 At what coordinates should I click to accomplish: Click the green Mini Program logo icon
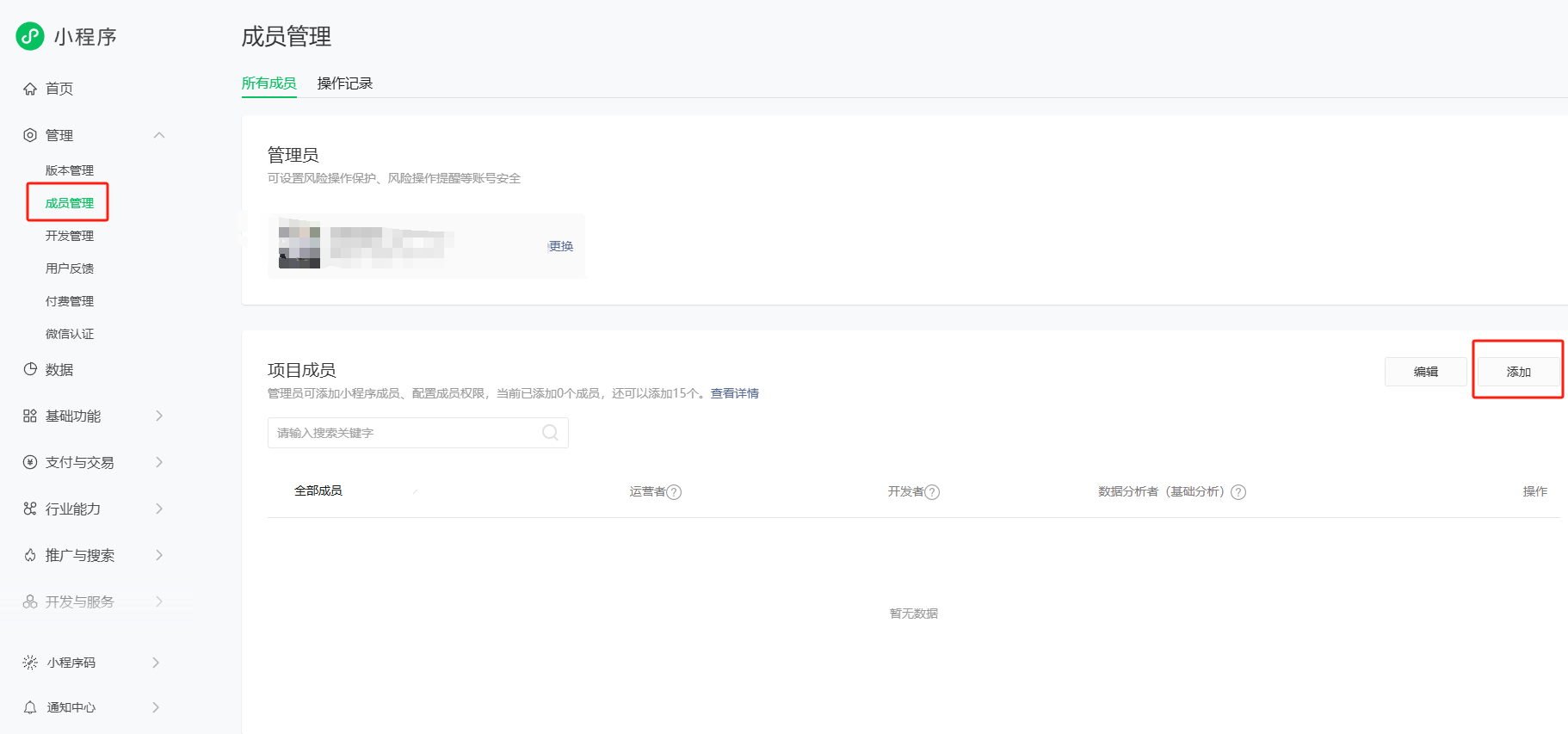[x=30, y=36]
